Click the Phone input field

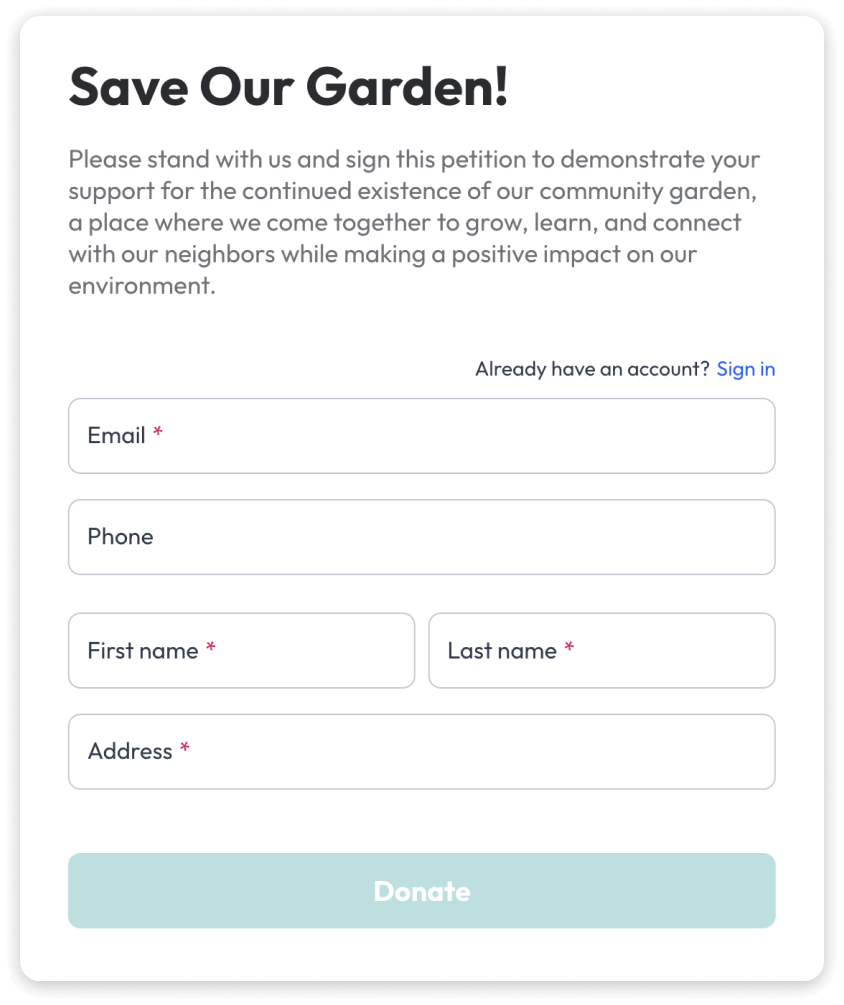click(421, 537)
